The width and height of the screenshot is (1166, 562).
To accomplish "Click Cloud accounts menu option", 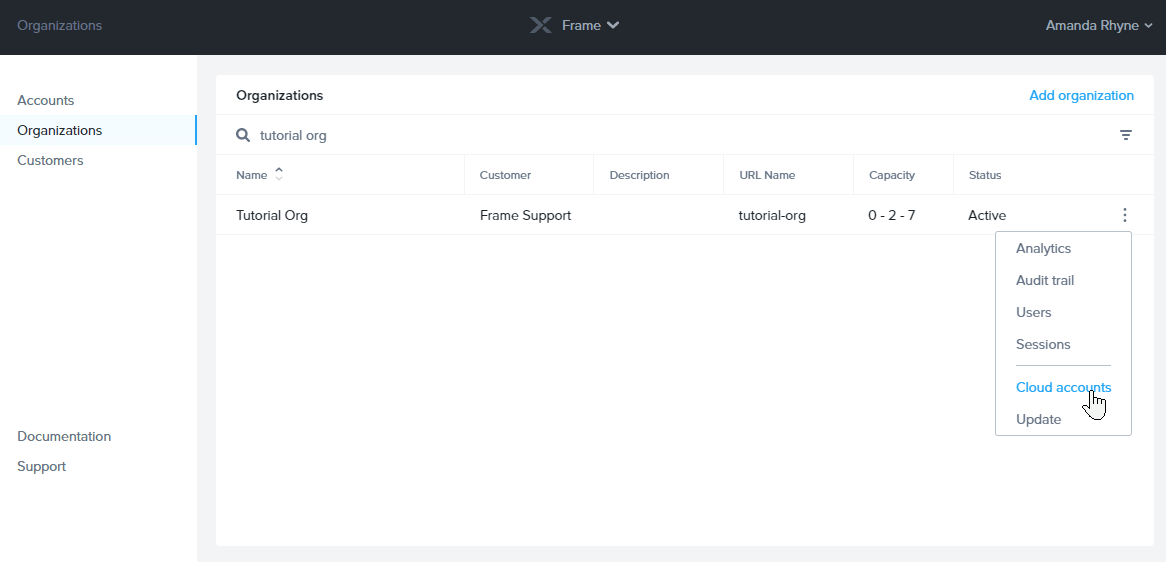I will pyautogui.click(x=1063, y=387).
